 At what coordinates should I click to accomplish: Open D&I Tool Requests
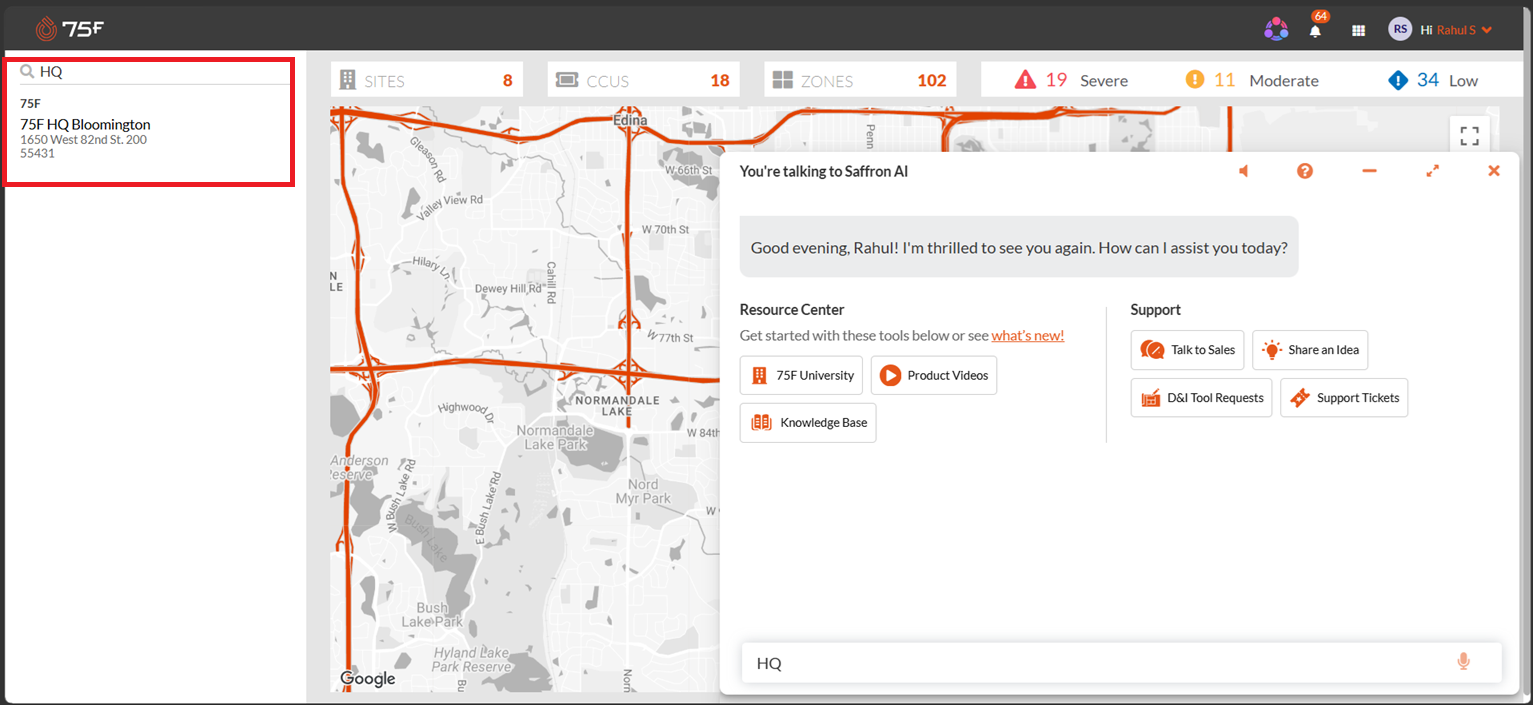(1202, 398)
